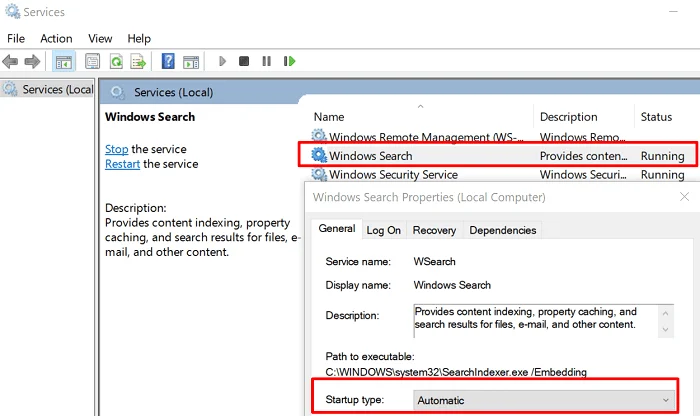Click the Restart the service link
The width and height of the screenshot is (700, 416).
click(122, 164)
